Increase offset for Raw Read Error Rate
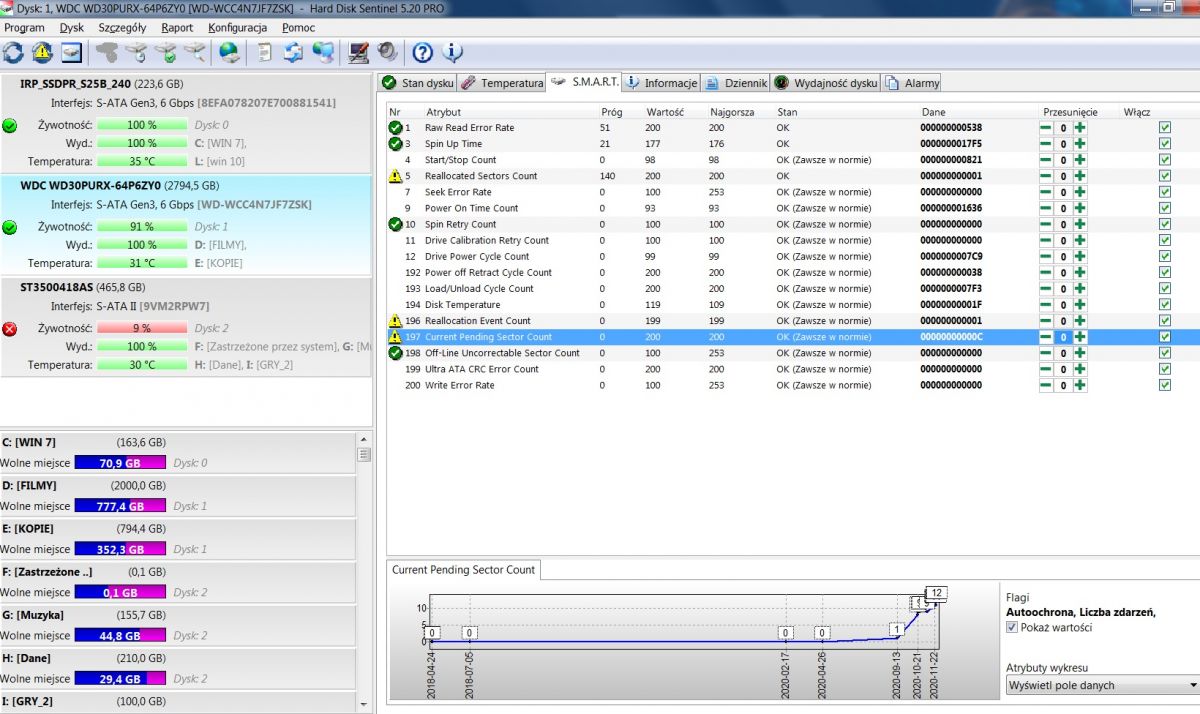The image size is (1200, 714). 1081,128
